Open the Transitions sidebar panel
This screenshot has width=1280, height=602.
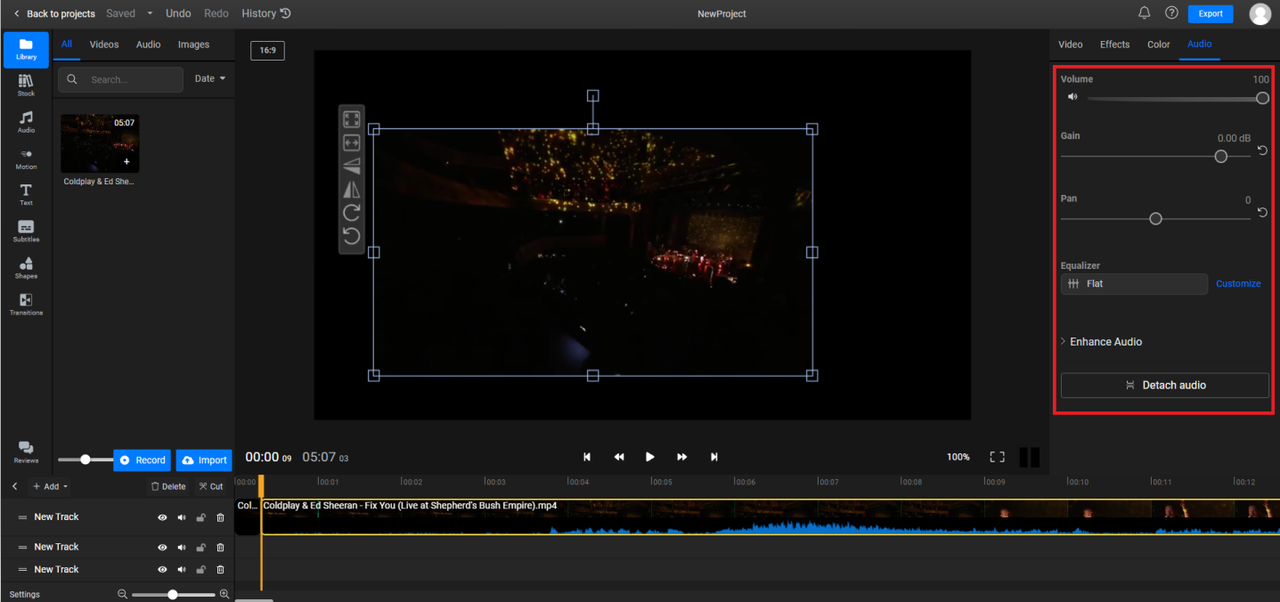26,304
